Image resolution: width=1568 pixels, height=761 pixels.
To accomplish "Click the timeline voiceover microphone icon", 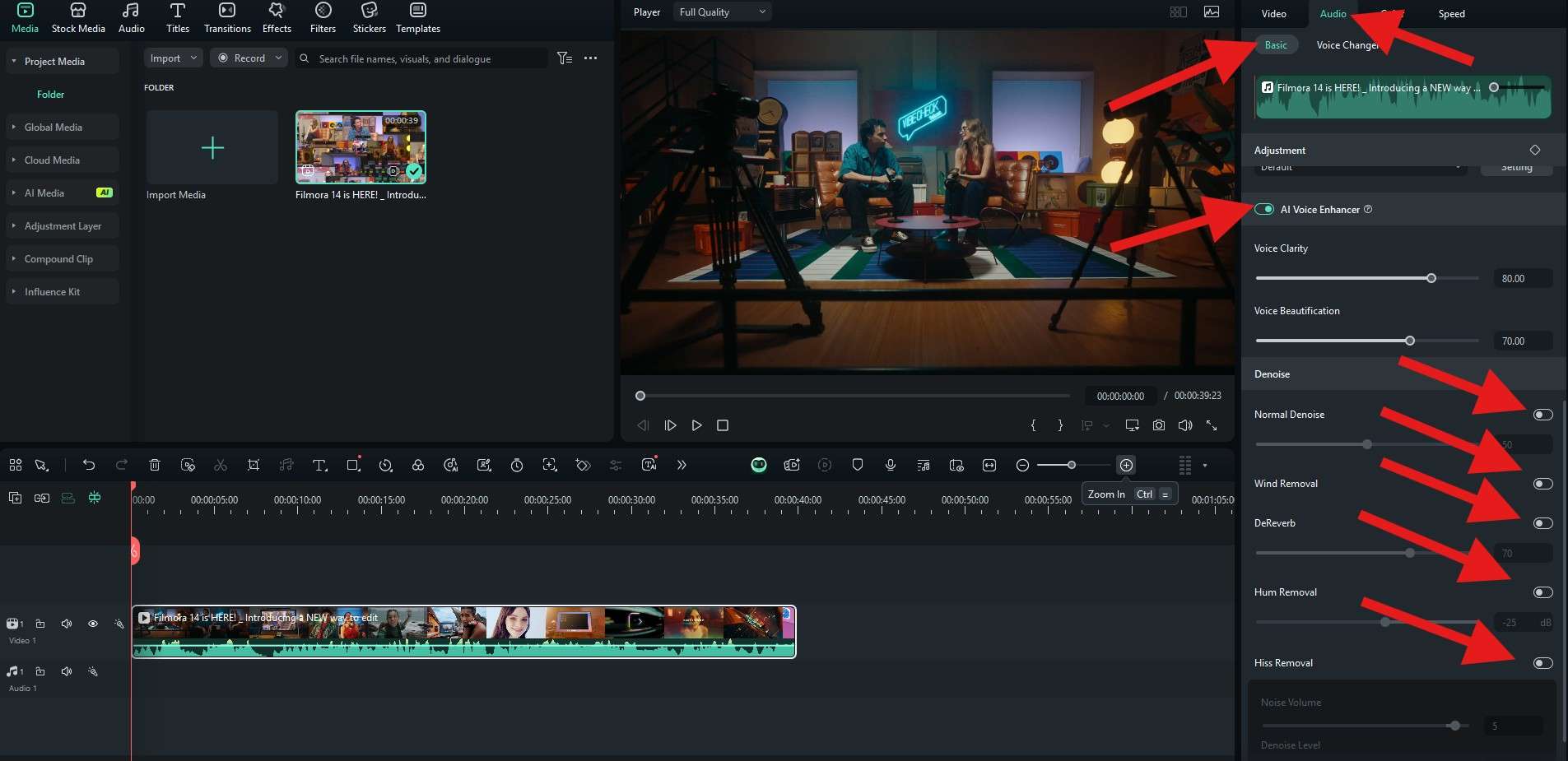I will click(x=891, y=465).
